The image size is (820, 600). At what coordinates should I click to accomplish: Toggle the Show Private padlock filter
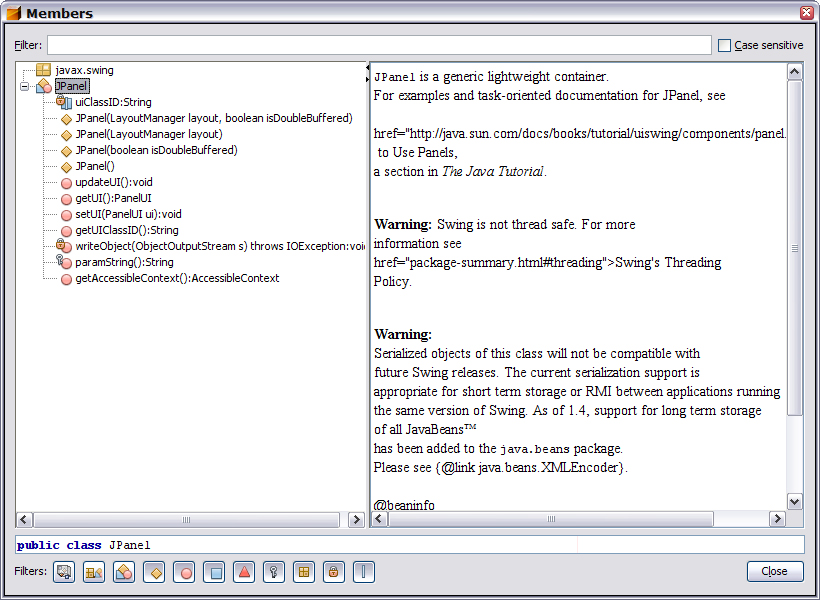click(x=334, y=572)
